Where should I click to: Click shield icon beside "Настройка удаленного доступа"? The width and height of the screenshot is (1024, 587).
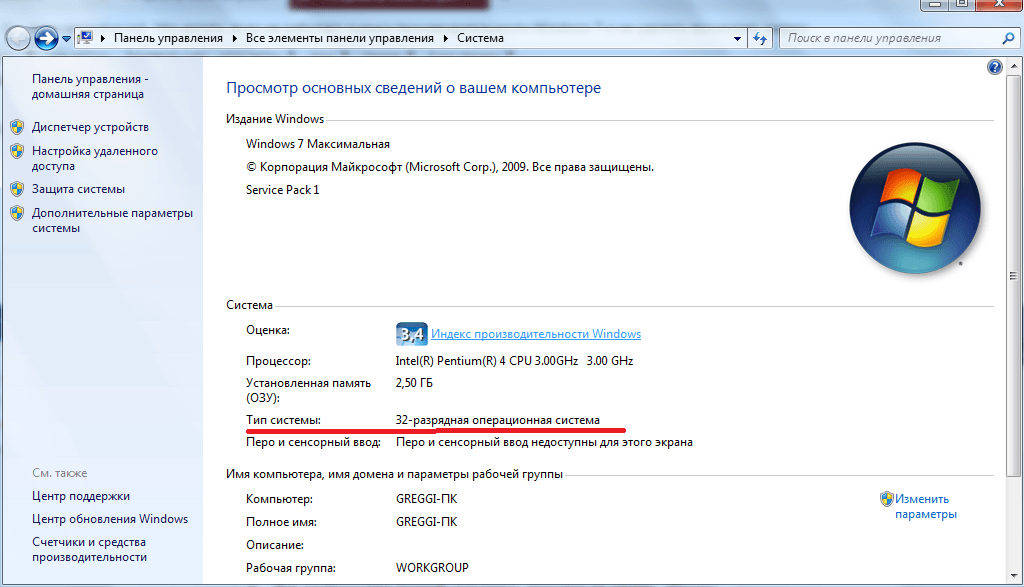[x=18, y=151]
